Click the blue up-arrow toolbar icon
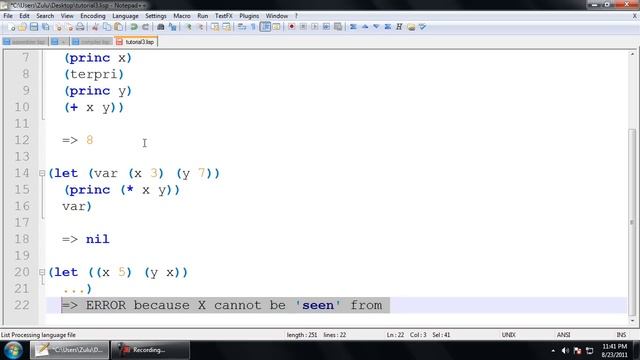The image size is (640, 360). pyautogui.click(x=365, y=27)
